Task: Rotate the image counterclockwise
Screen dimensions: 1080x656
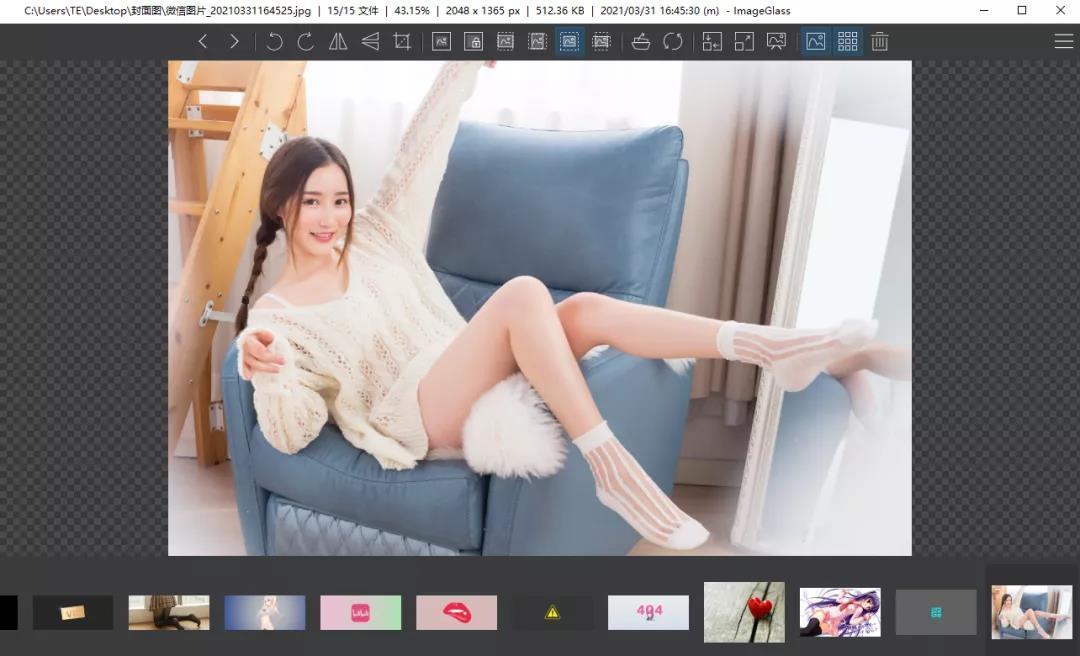Action: tap(274, 41)
